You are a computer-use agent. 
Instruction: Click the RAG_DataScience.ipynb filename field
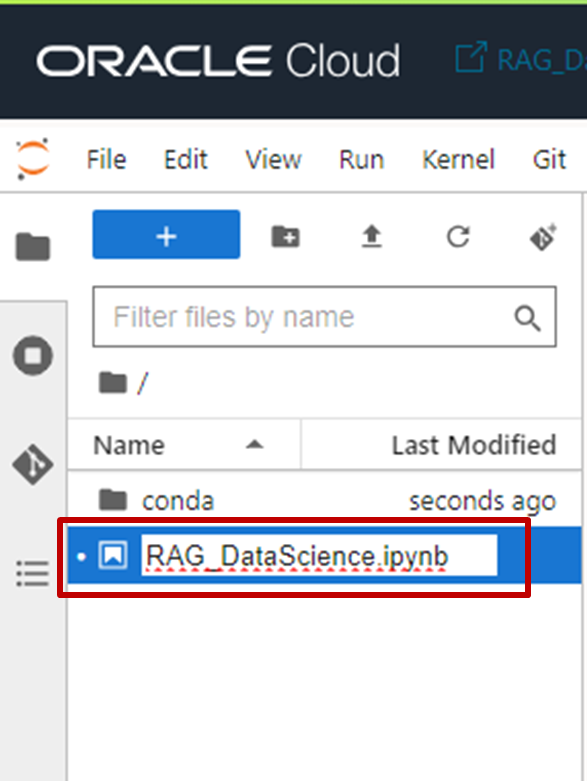[x=319, y=555]
